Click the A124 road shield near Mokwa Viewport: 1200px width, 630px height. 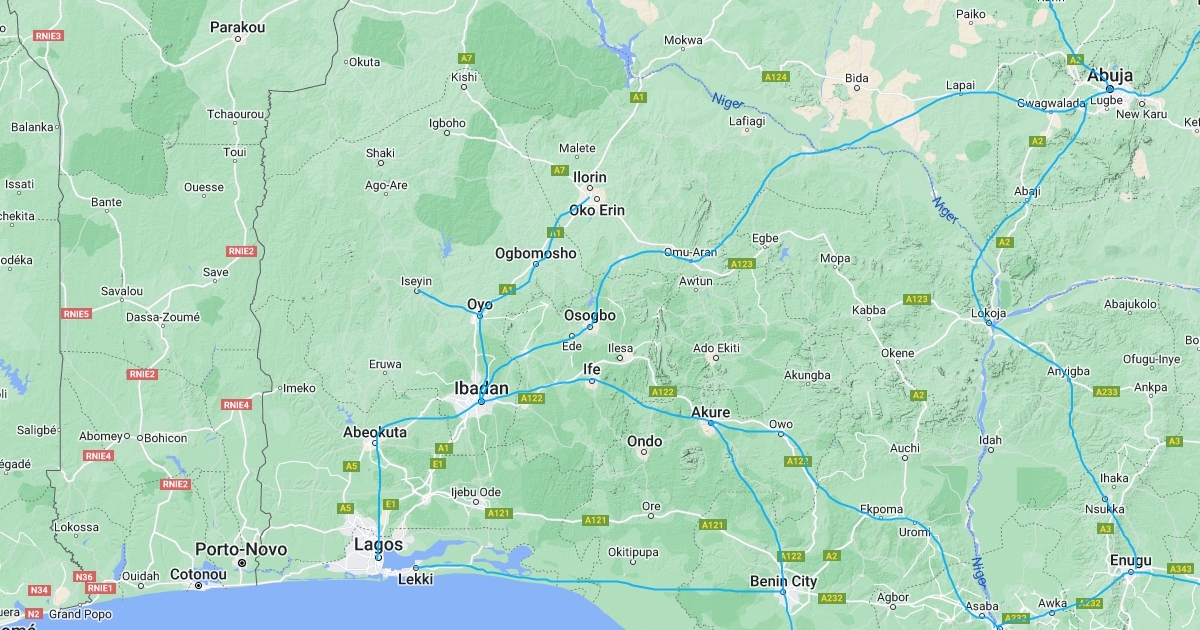[776, 77]
